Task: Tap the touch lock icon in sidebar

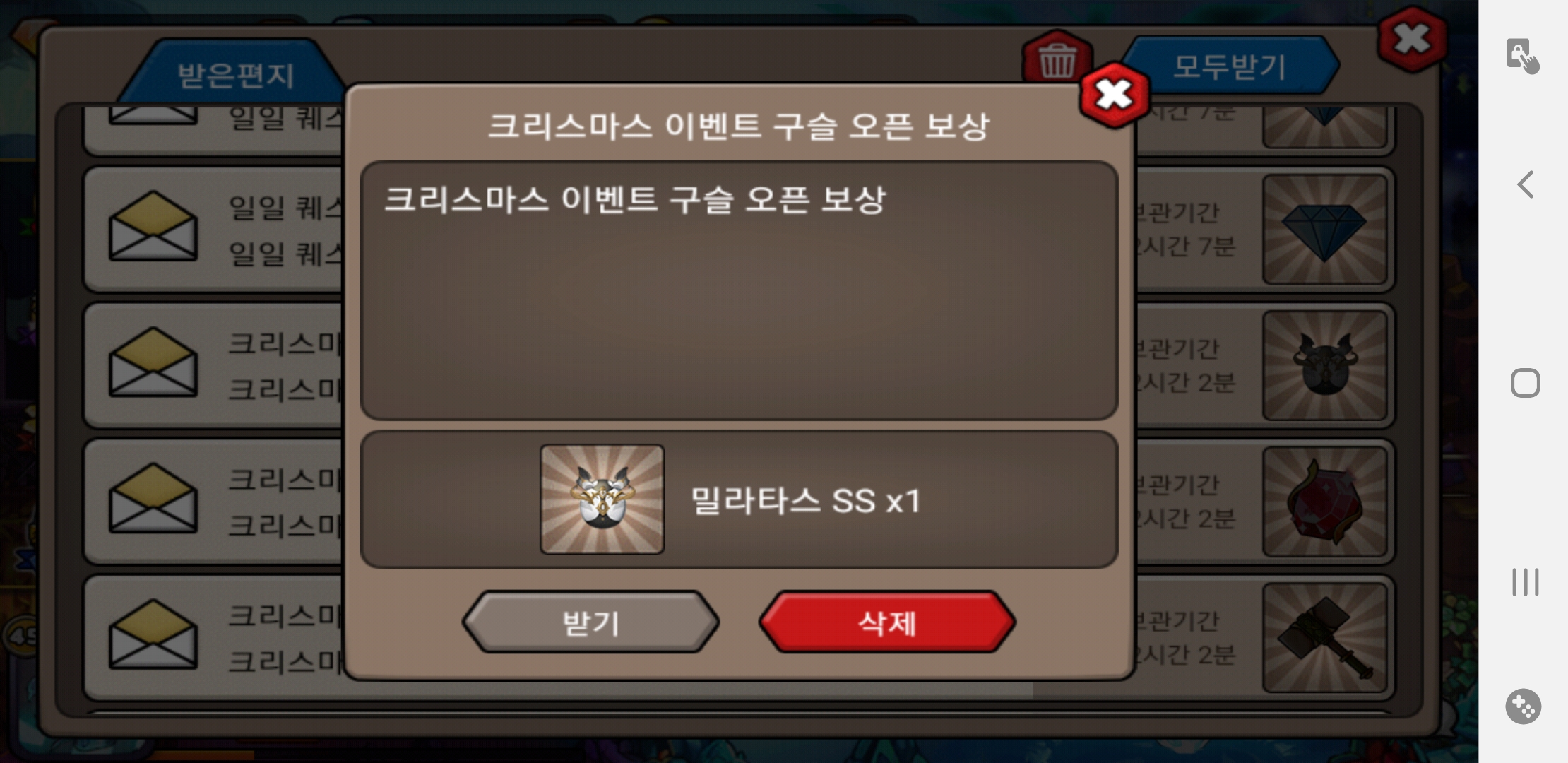Action: tap(1524, 56)
